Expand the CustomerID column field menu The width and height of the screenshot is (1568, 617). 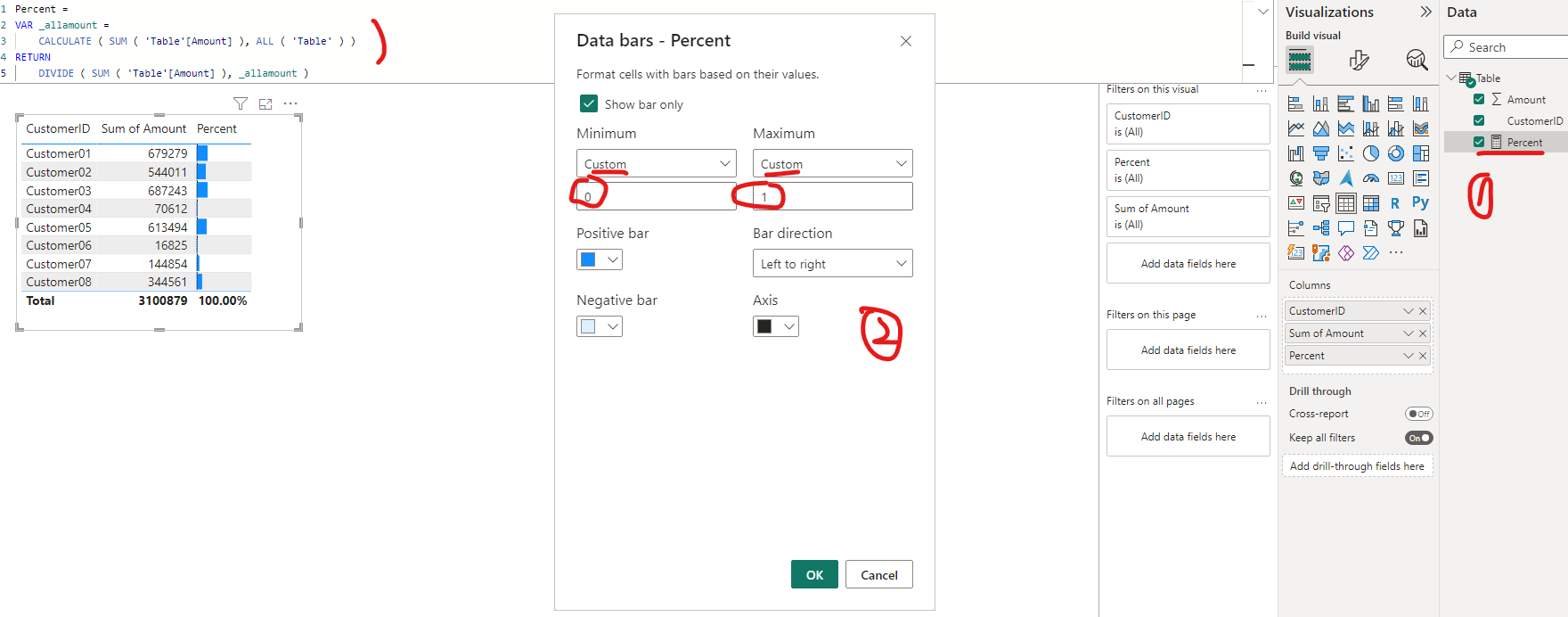[1409, 311]
